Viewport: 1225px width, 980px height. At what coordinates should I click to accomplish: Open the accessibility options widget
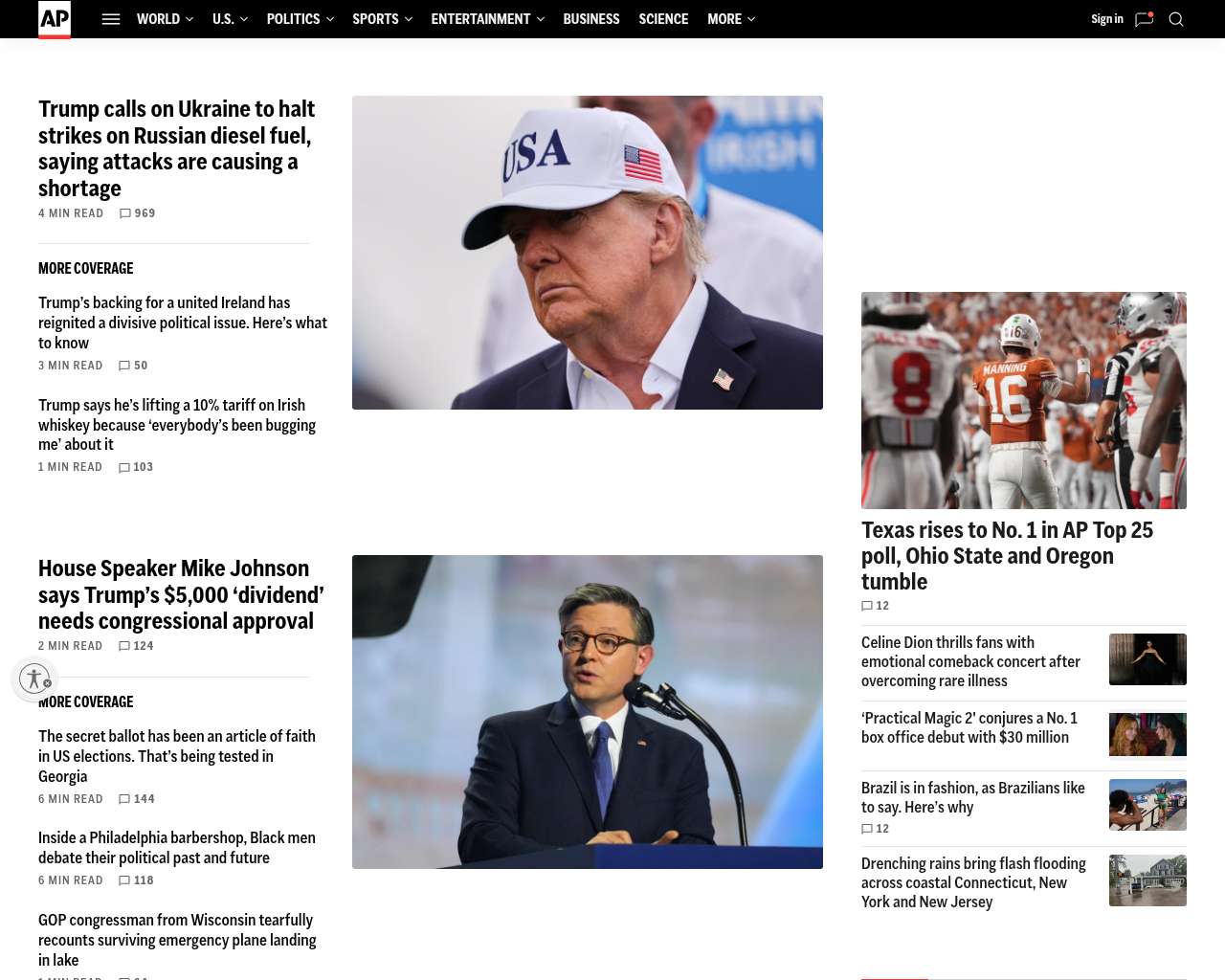click(x=34, y=679)
